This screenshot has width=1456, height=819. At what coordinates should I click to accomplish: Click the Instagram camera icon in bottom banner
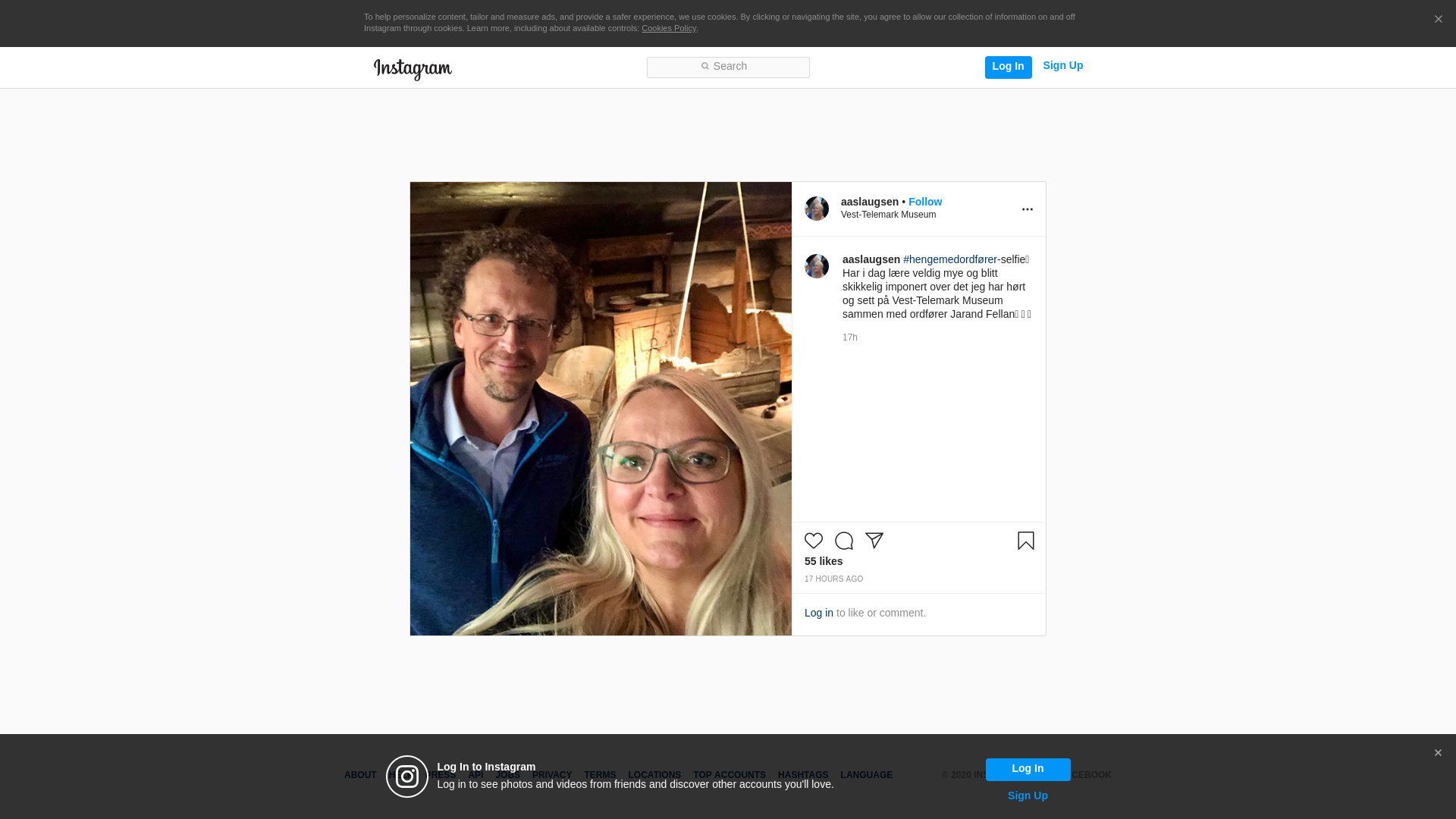(407, 777)
